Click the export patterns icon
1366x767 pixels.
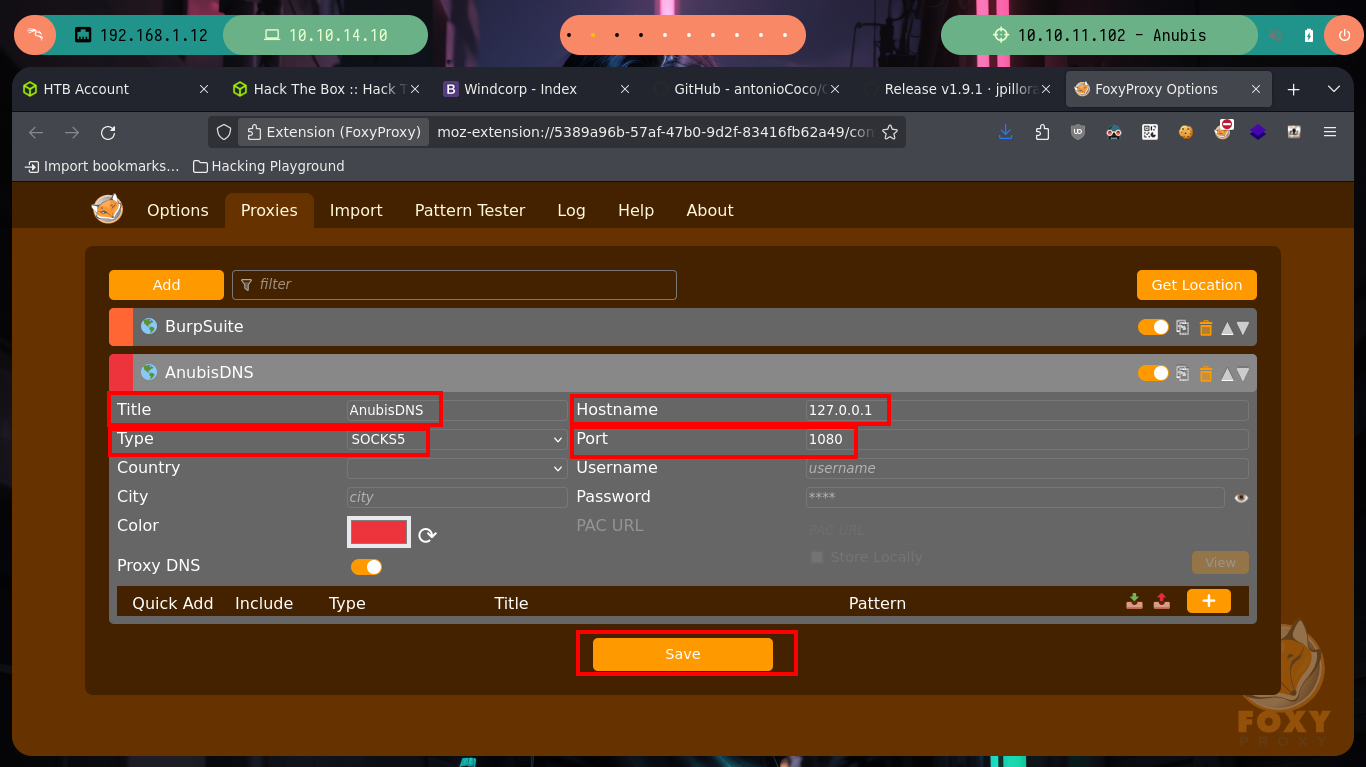pos(1162,601)
